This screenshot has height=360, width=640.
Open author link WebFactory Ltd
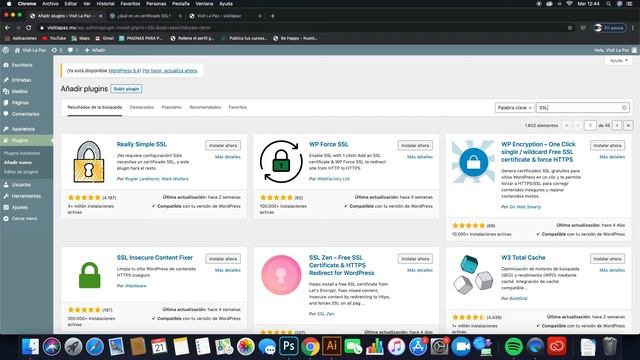[x=333, y=179]
